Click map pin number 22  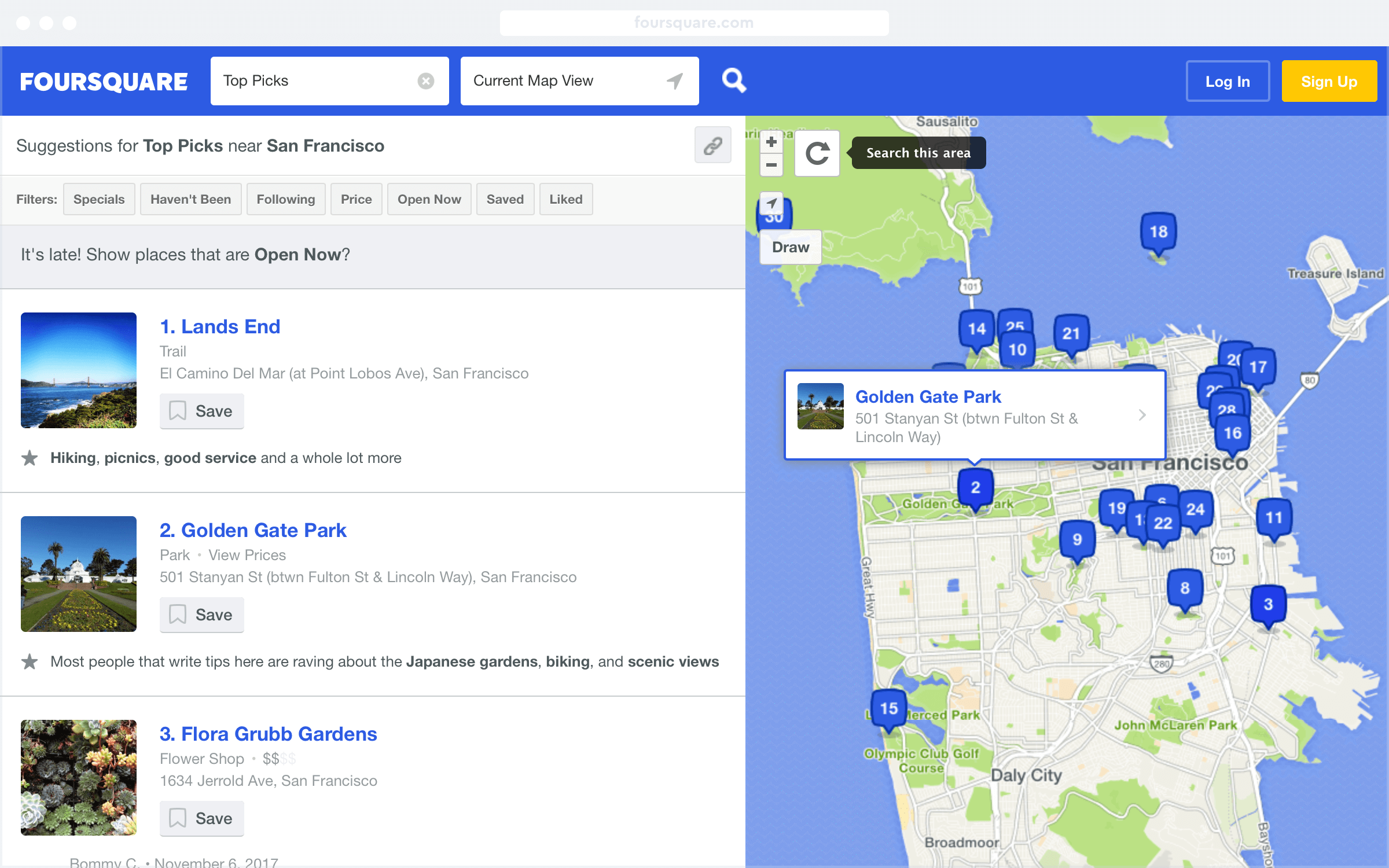1163,524
